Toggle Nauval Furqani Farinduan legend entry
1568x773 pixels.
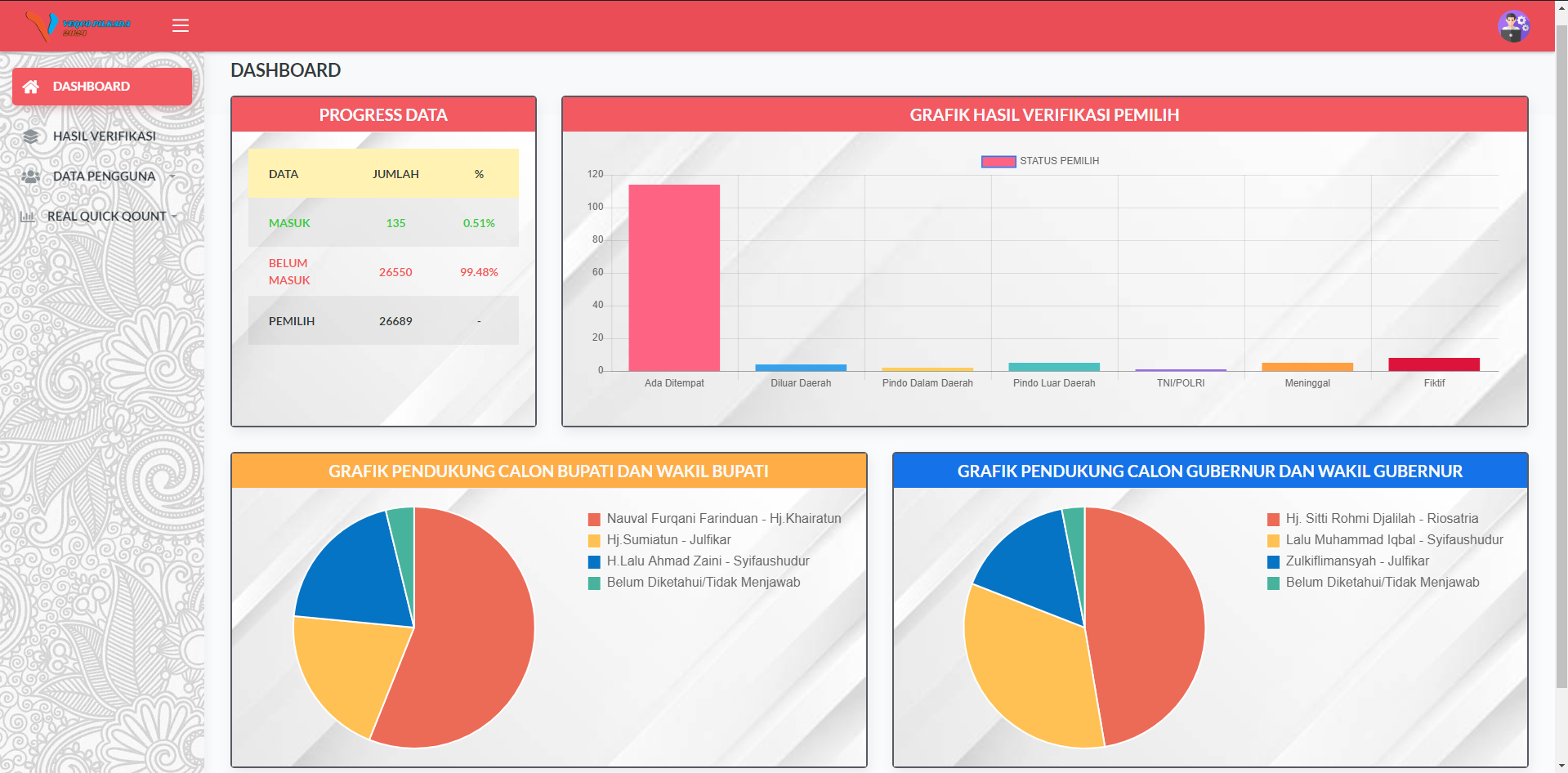click(x=715, y=519)
